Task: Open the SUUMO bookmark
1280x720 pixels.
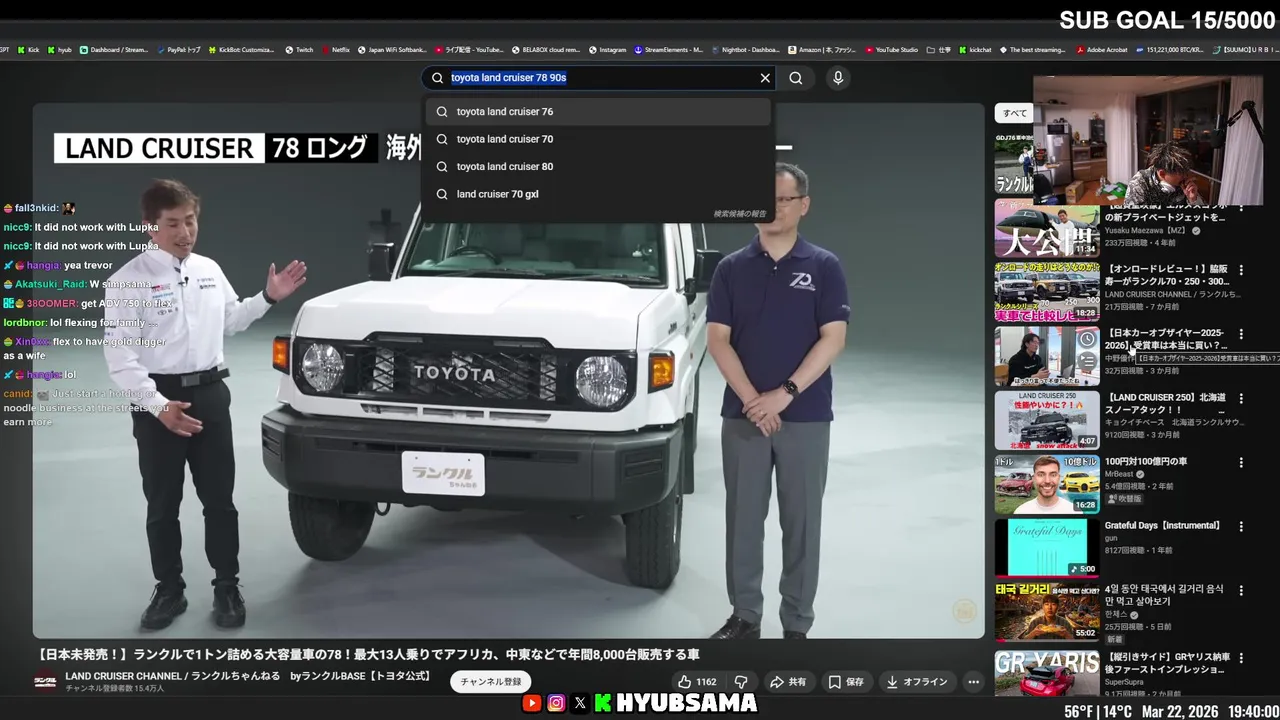Action: [1246, 49]
